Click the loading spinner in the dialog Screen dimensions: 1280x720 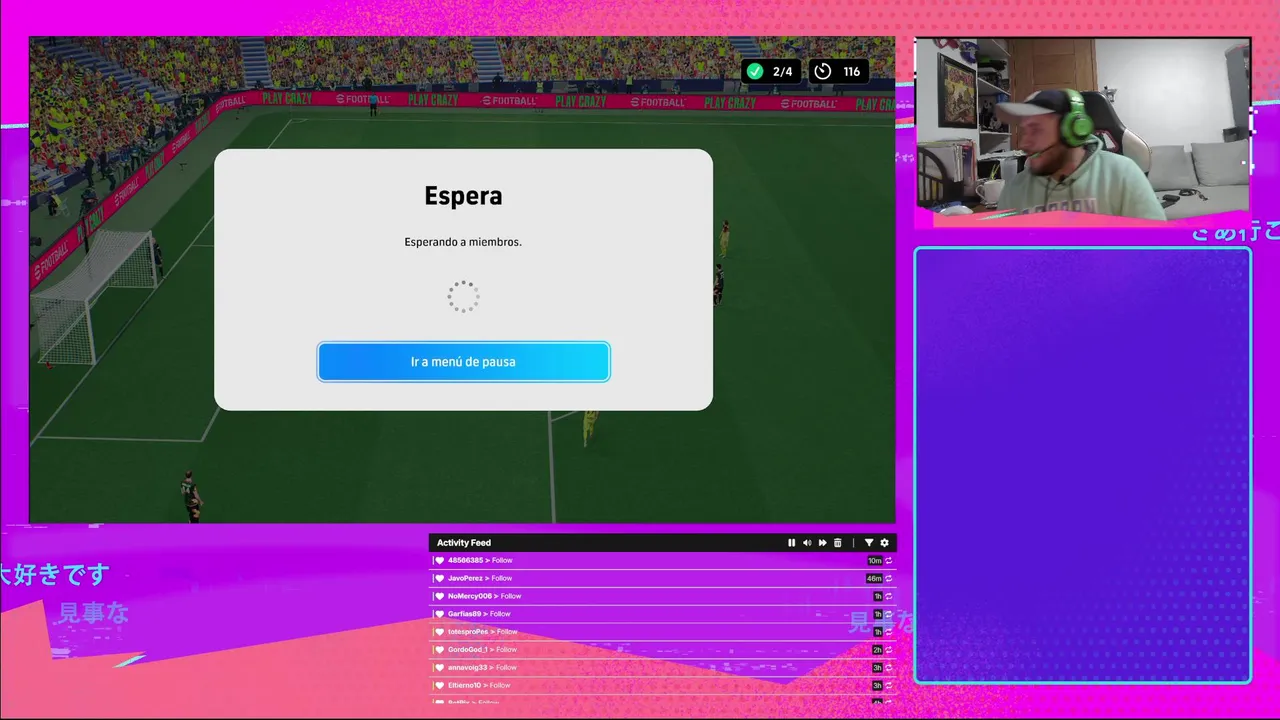pos(463,296)
